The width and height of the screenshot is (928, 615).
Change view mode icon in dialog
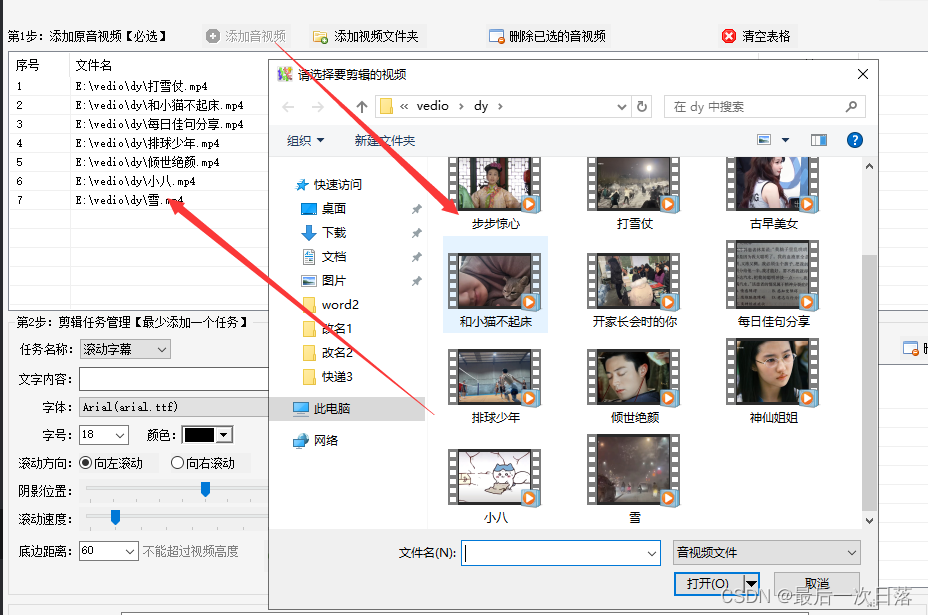coord(765,140)
